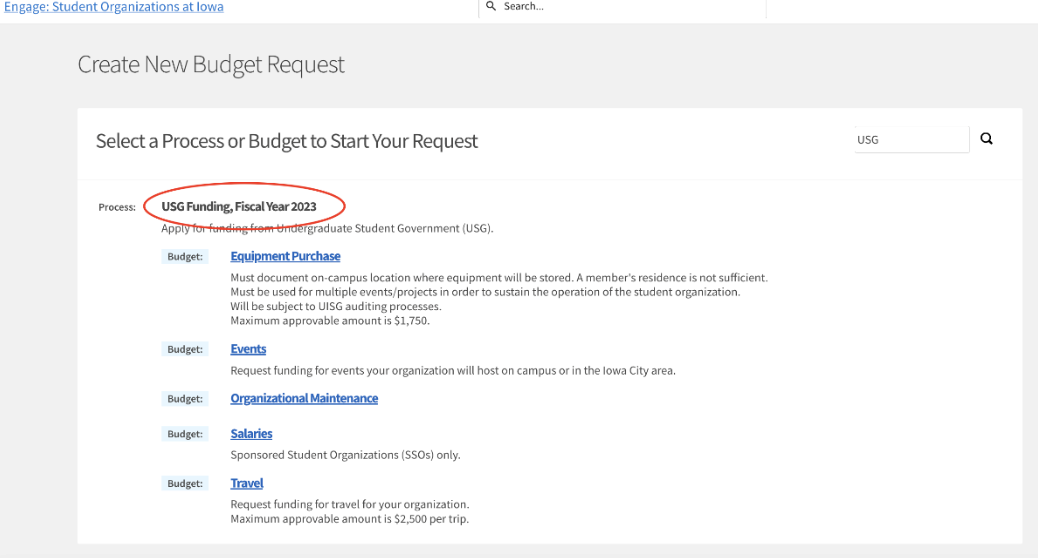Image resolution: width=1038 pixels, height=558 pixels.
Task: Click Budget label beside Salaries
Action: coord(185,434)
